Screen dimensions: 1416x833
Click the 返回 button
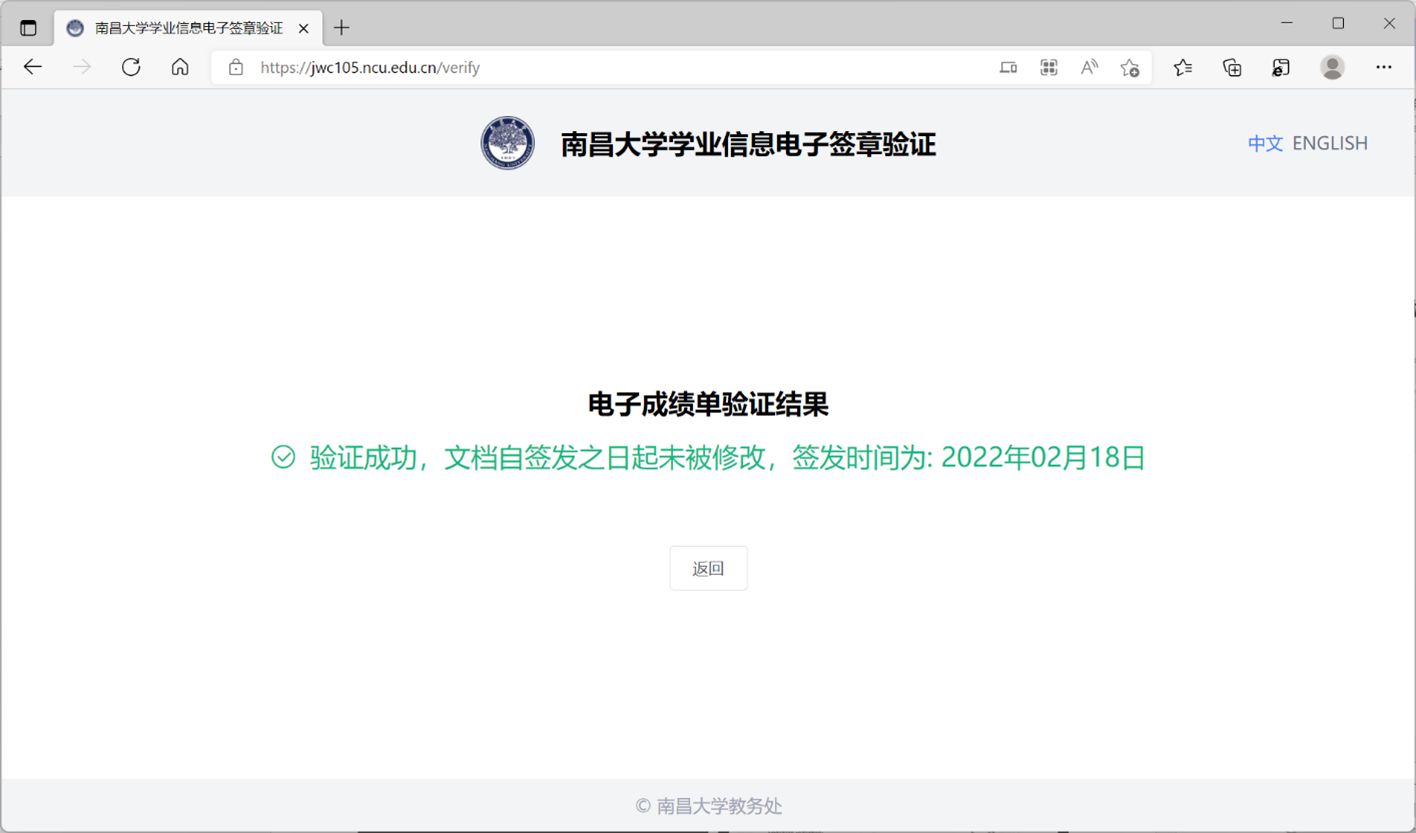[x=708, y=567]
